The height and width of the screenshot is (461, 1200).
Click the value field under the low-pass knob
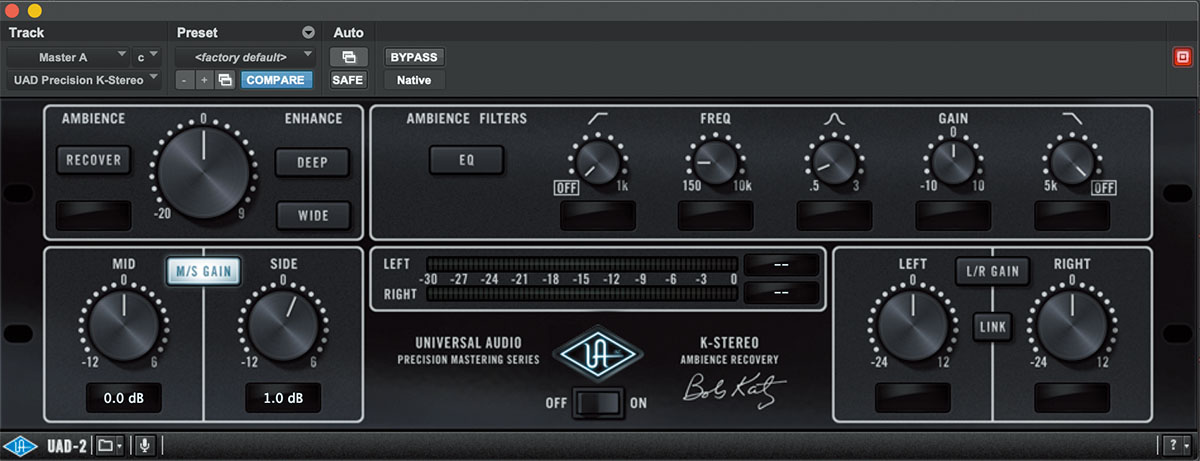point(1072,214)
